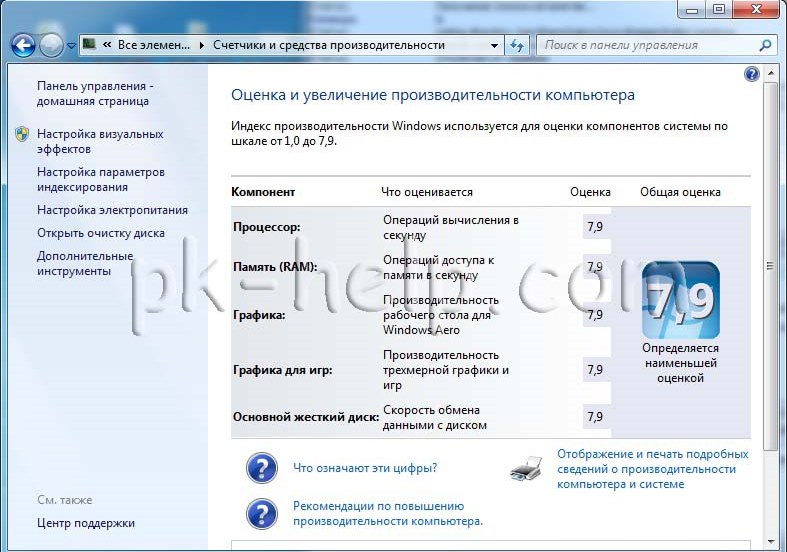Select the "Процессор:" row label
787x552 pixels.
(x=267, y=227)
